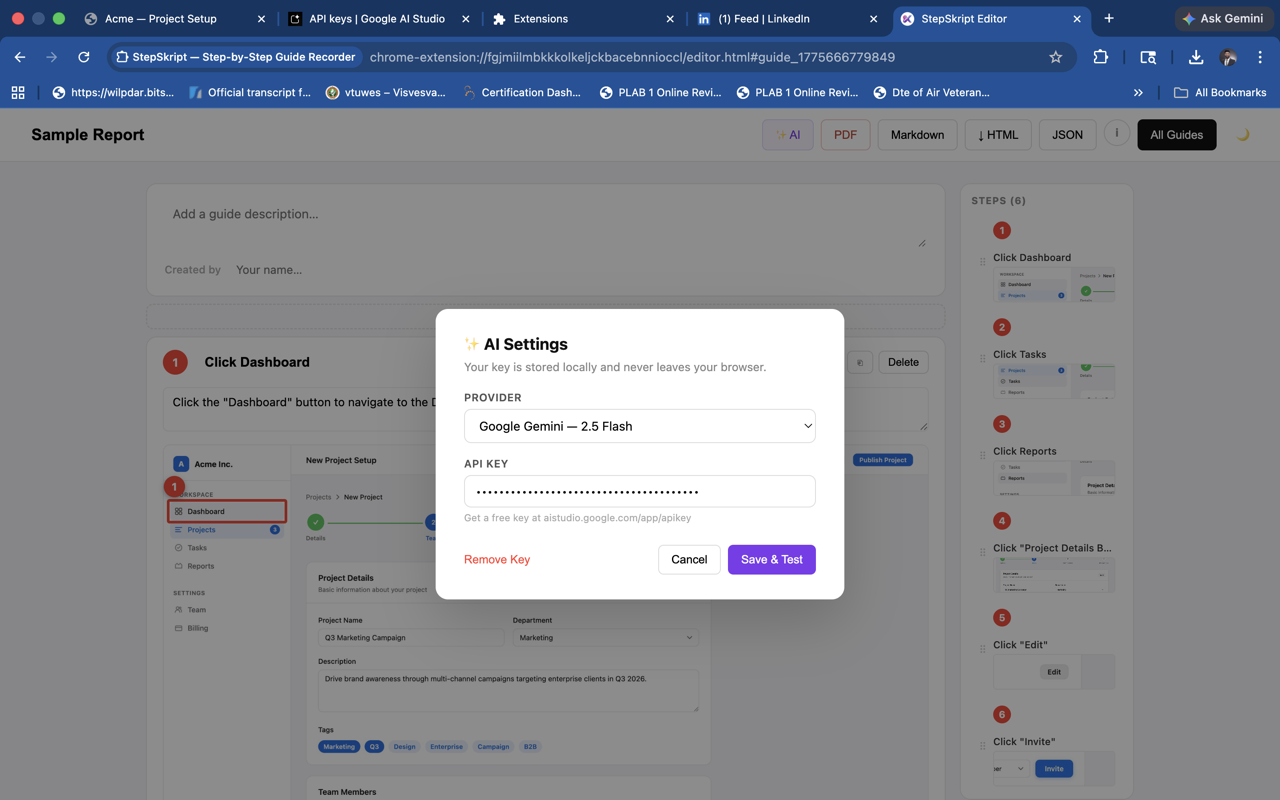
Task: Click the apps grid icon on the bookmarks bar
Action: [18, 92]
